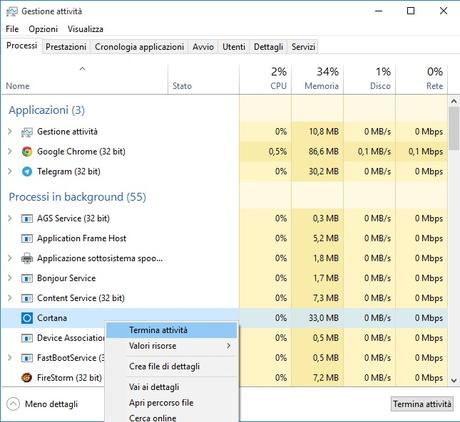460x422 pixels.
Task: Expand the Content Service row
Action: [x=10, y=298]
